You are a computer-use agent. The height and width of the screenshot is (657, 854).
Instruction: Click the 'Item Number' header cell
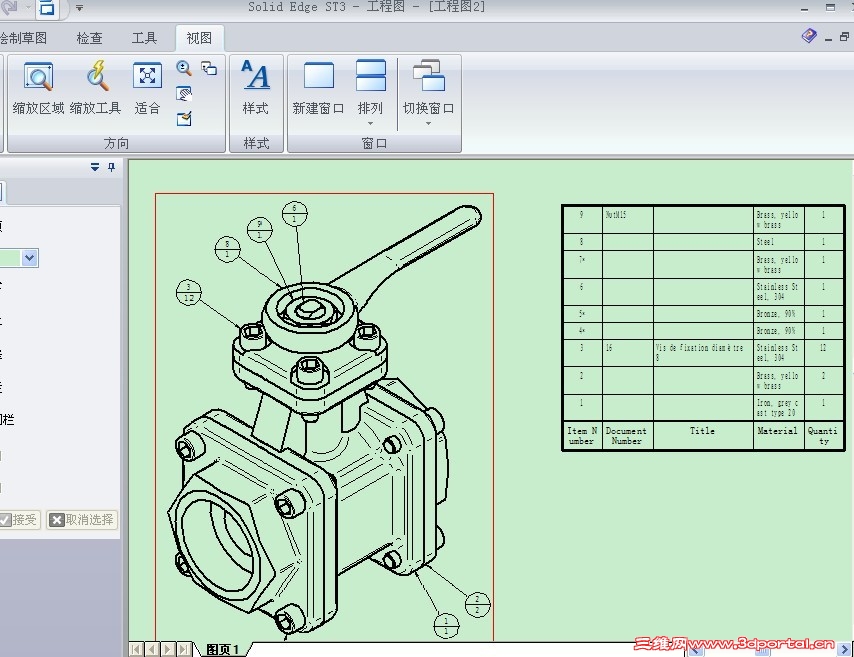(582, 435)
